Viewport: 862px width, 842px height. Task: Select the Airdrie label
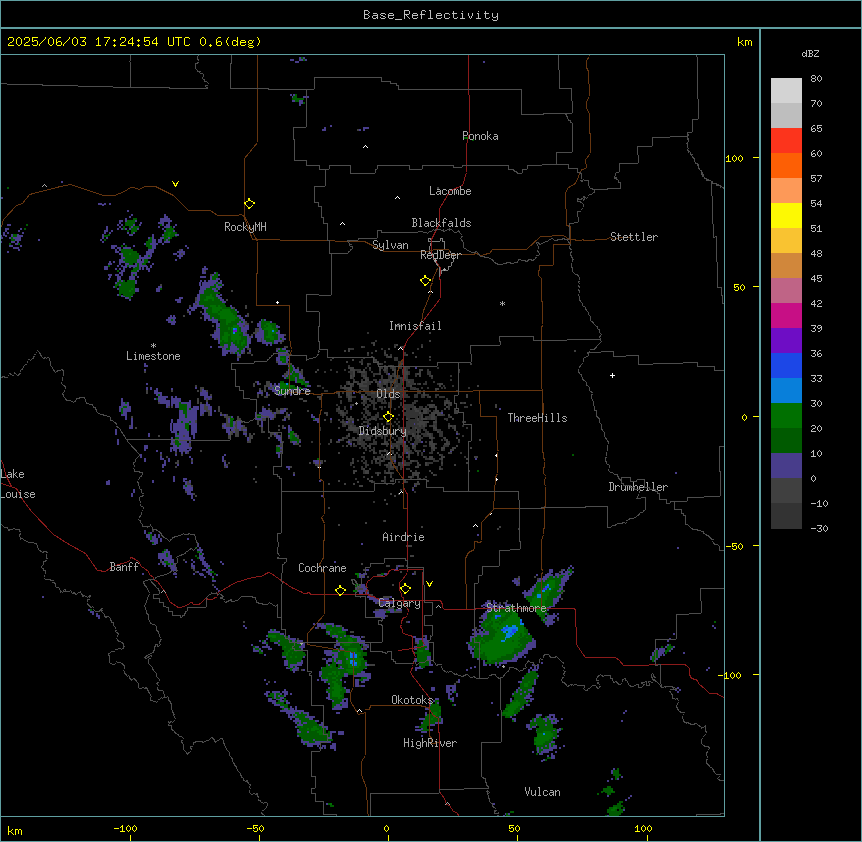click(x=403, y=537)
